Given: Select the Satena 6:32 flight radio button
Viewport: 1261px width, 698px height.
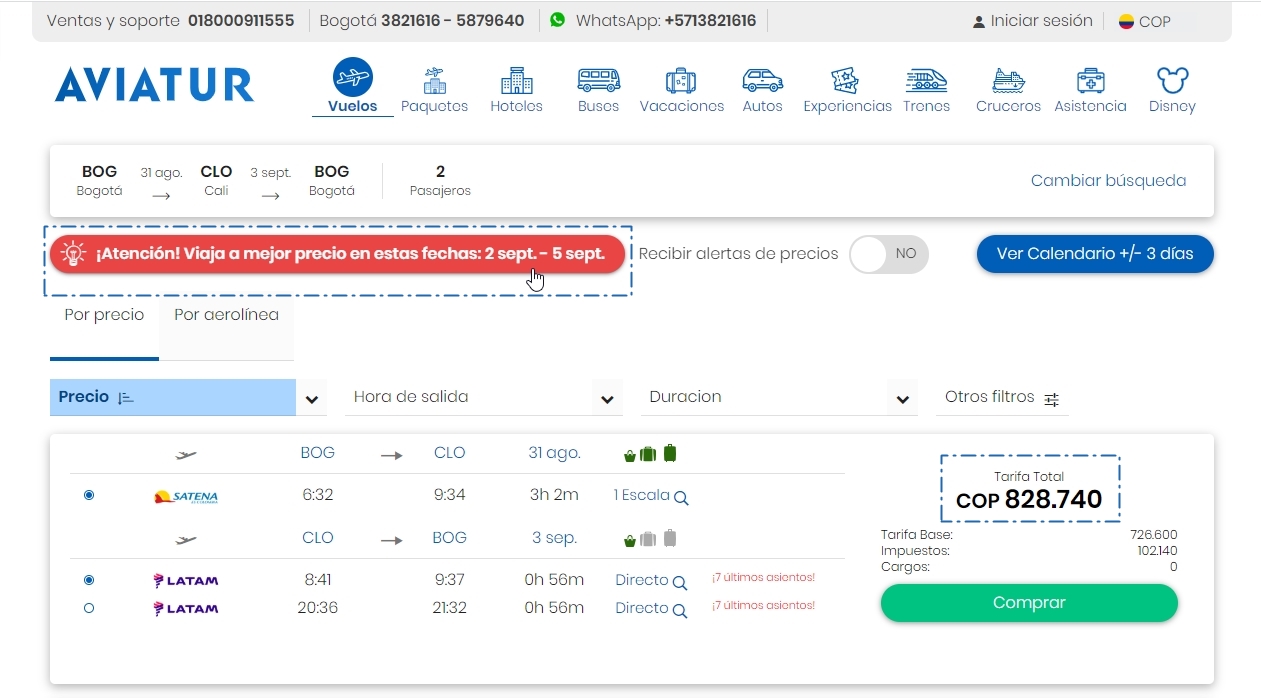Looking at the screenshot, I should pyautogui.click(x=89, y=495).
